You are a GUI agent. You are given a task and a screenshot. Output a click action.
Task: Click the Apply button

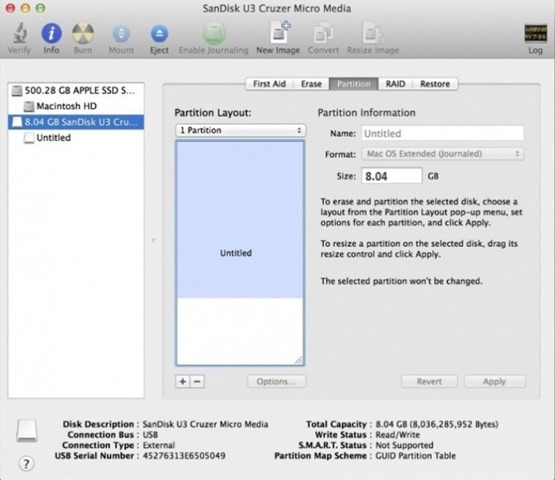click(495, 382)
